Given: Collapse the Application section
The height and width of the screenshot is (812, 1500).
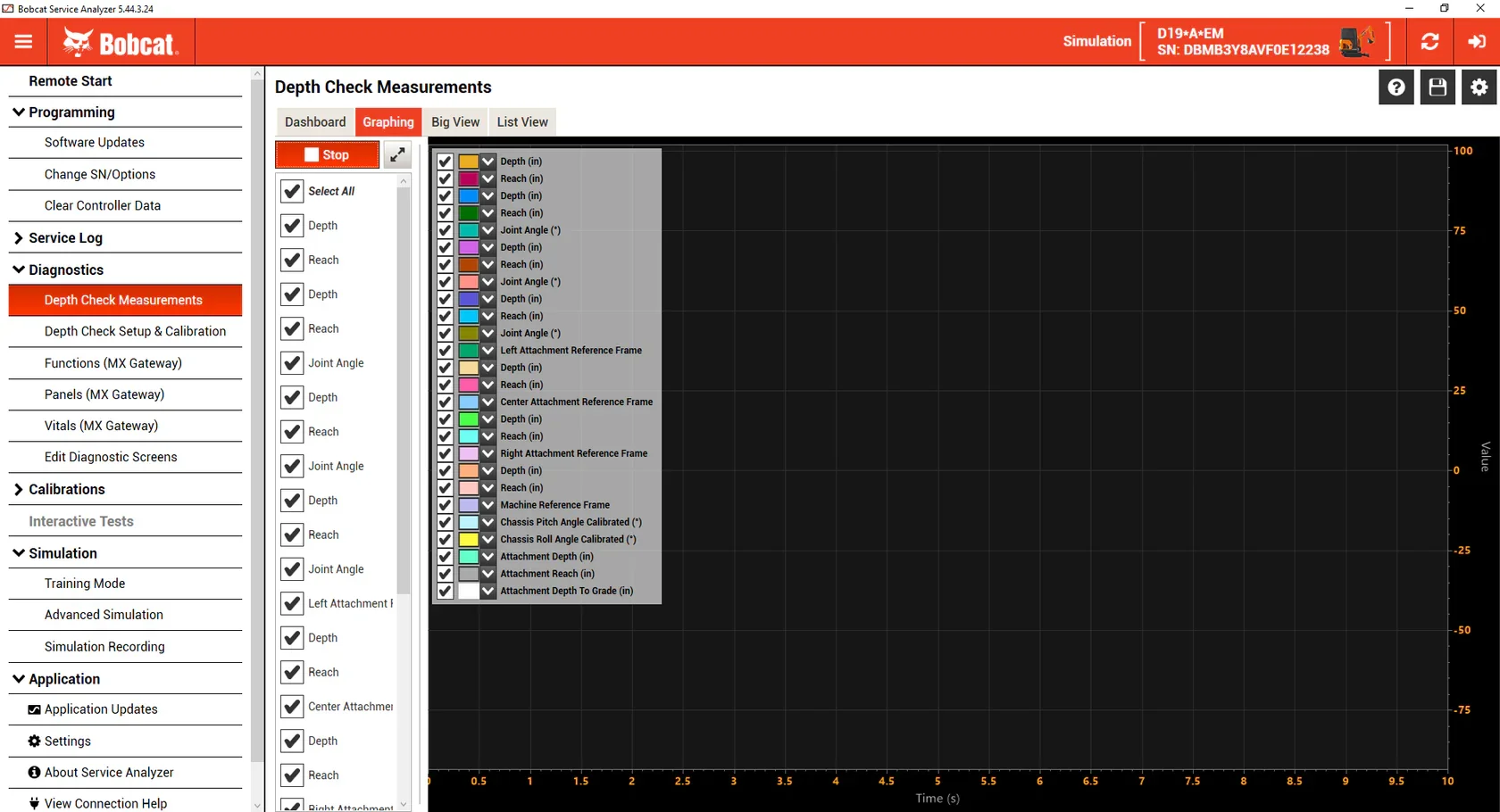Looking at the screenshot, I should (19, 679).
